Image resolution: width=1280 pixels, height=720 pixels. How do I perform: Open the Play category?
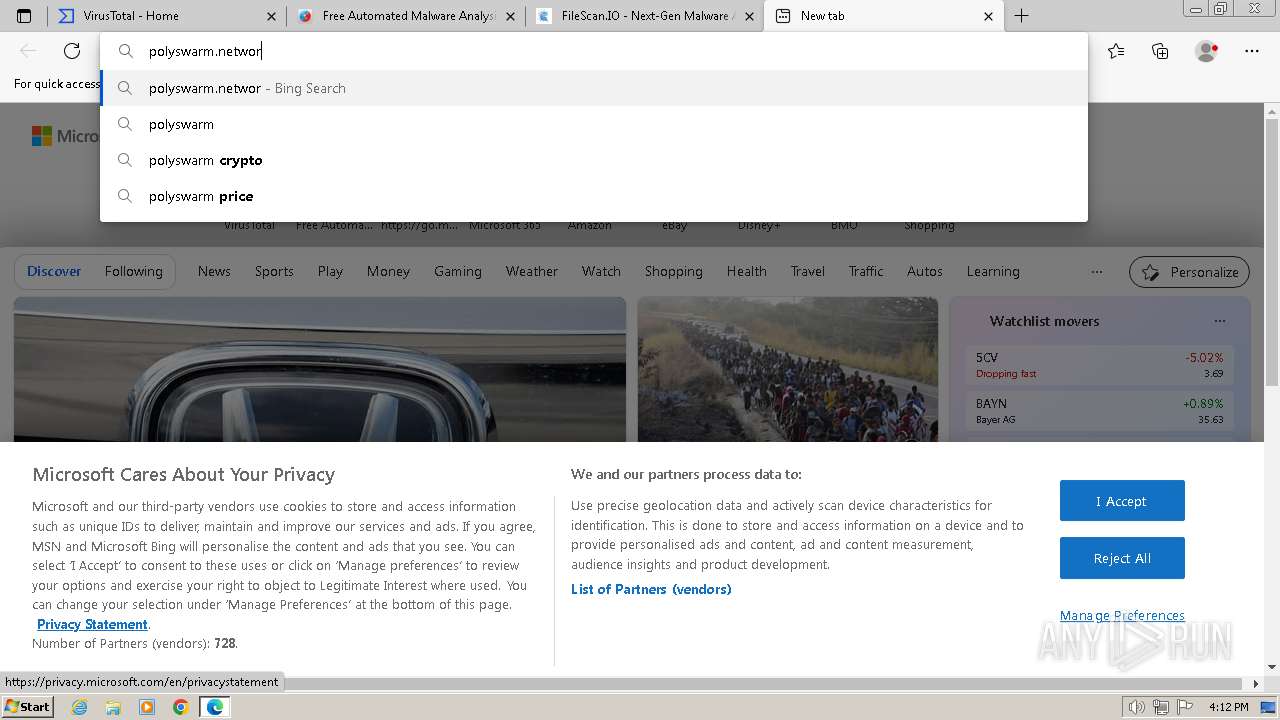click(330, 271)
